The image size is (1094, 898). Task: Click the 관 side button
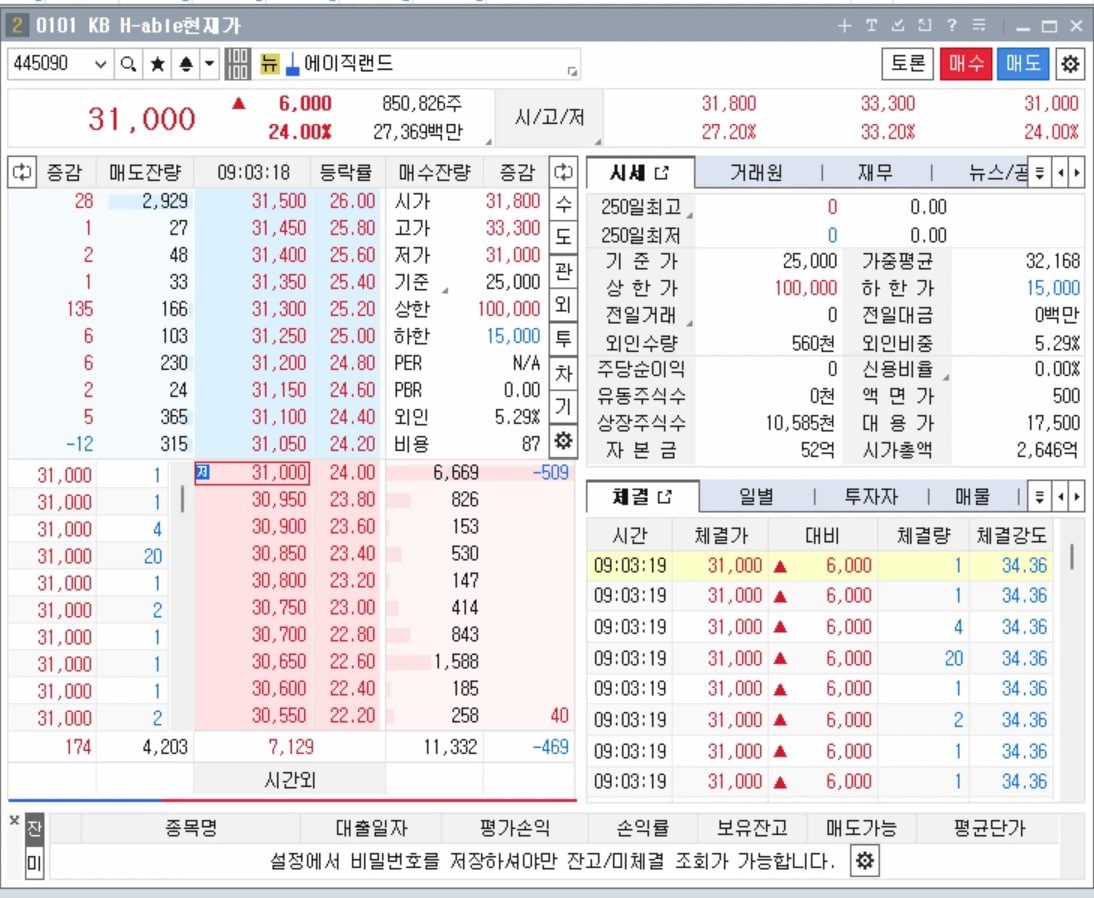click(563, 271)
